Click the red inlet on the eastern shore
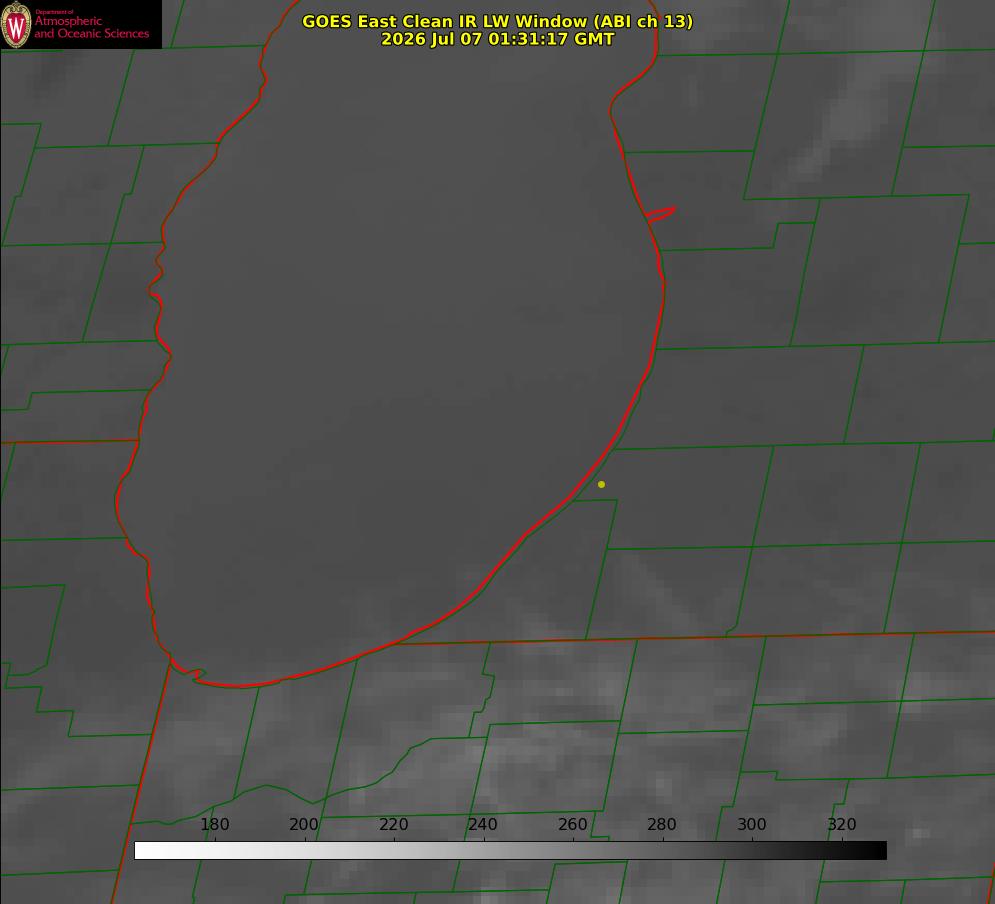 (661, 214)
